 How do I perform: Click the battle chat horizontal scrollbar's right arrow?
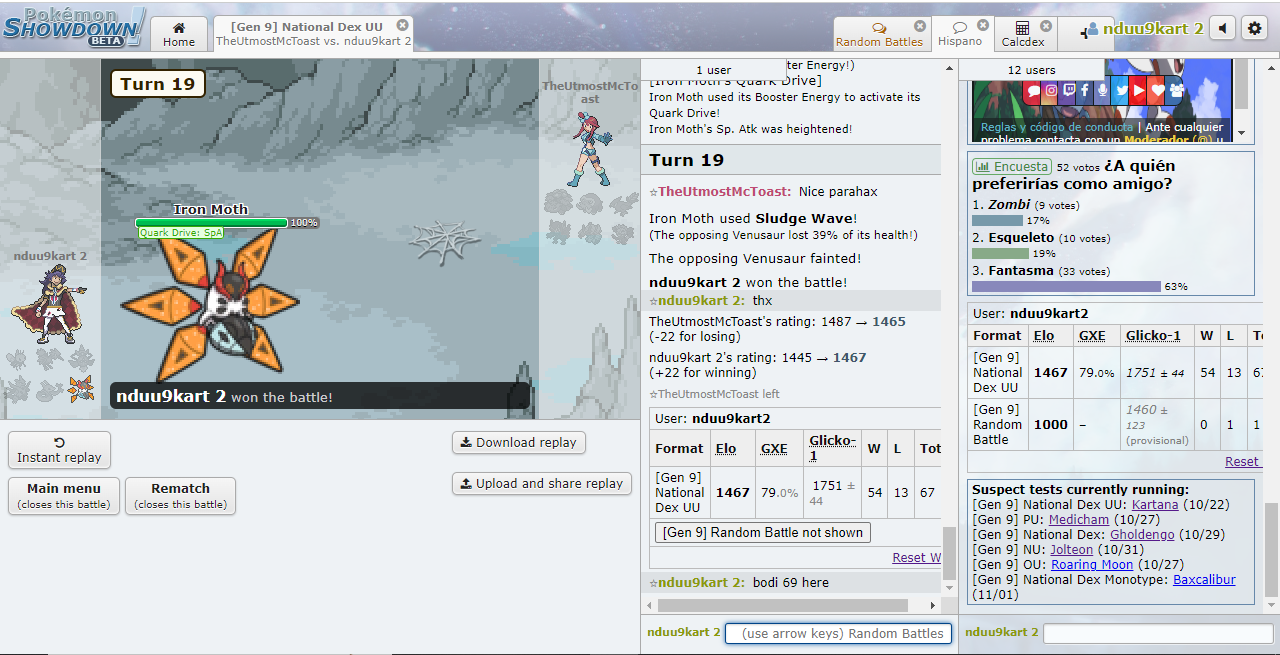(x=933, y=606)
